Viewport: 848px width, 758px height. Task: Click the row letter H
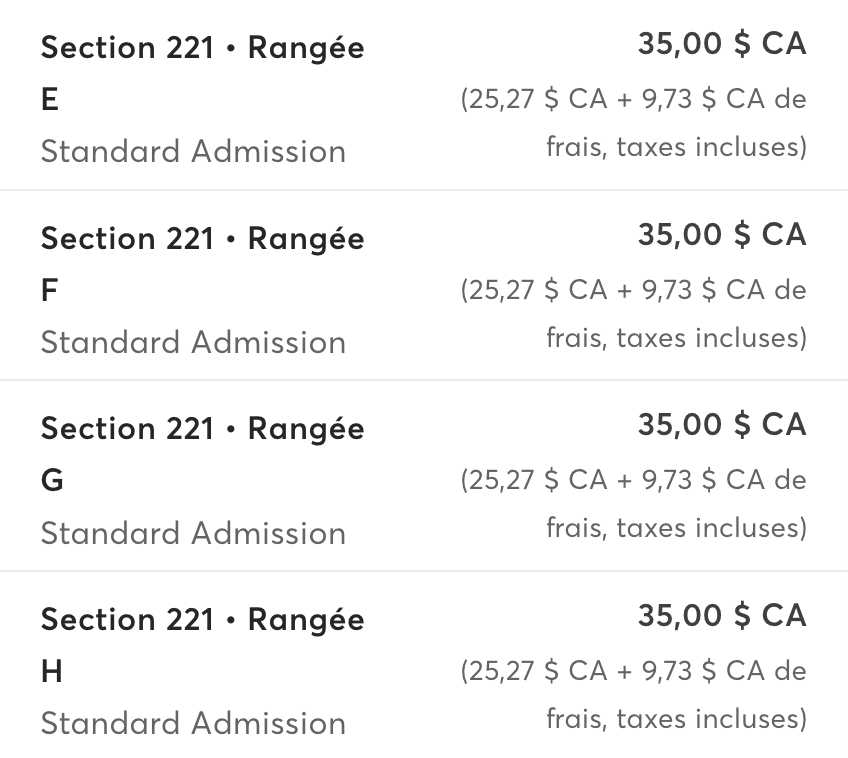(x=51, y=671)
